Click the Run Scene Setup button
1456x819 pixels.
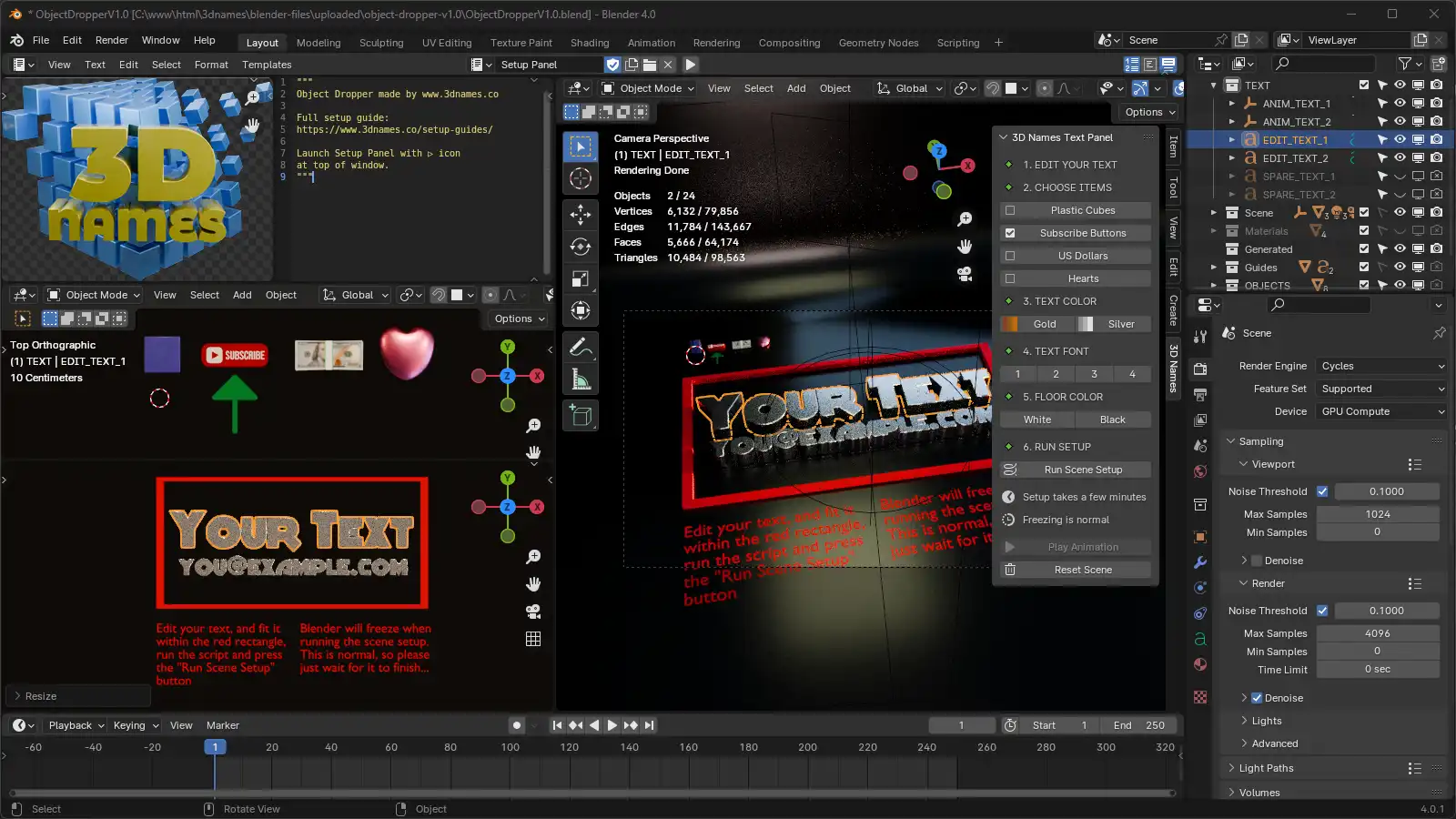(x=1076, y=470)
